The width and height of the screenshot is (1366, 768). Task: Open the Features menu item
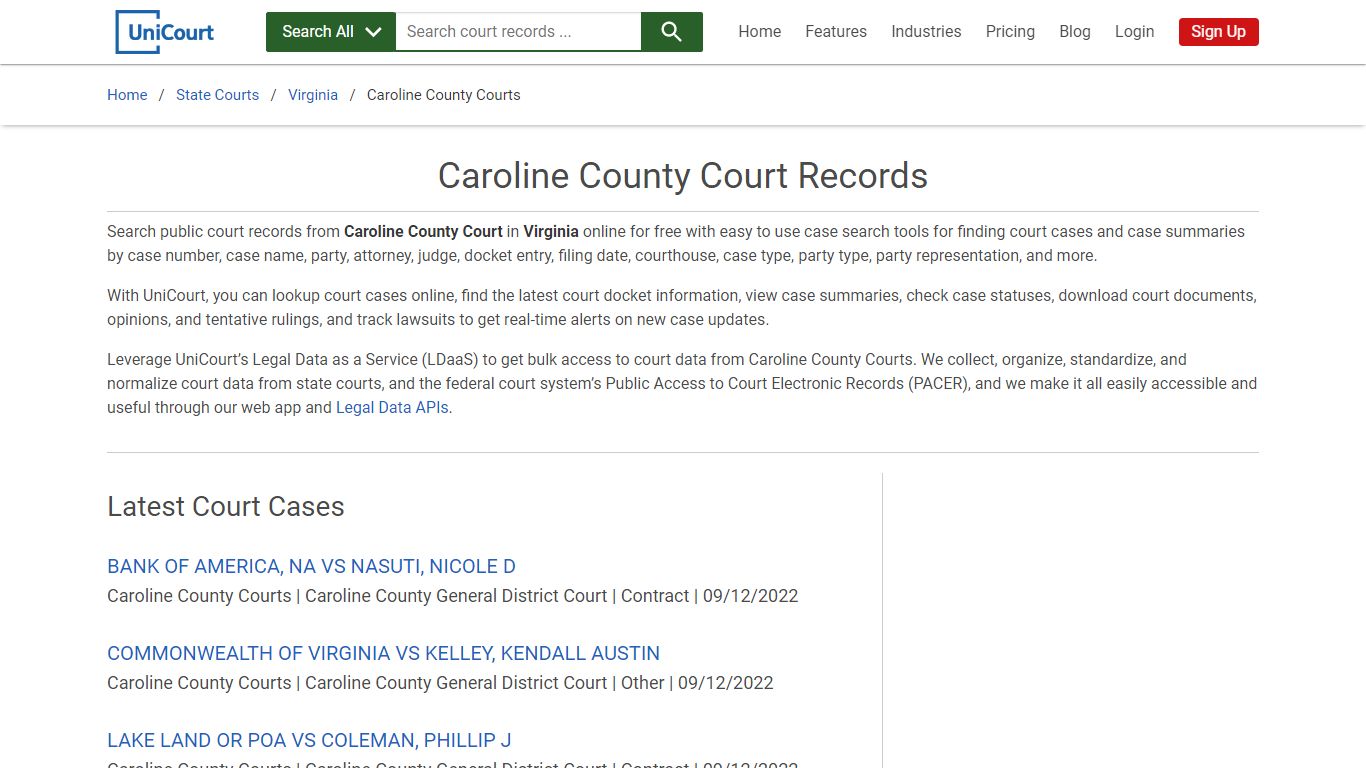pos(836,32)
